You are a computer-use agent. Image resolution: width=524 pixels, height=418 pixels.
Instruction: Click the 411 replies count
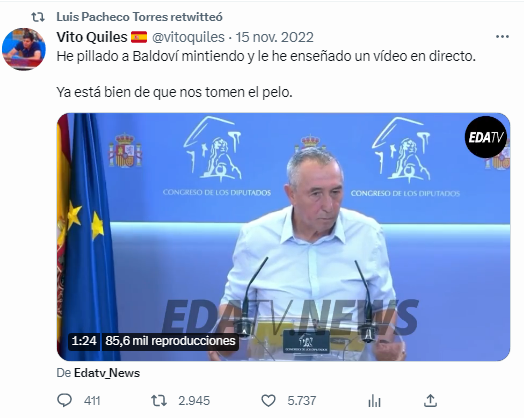click(92, 401)
